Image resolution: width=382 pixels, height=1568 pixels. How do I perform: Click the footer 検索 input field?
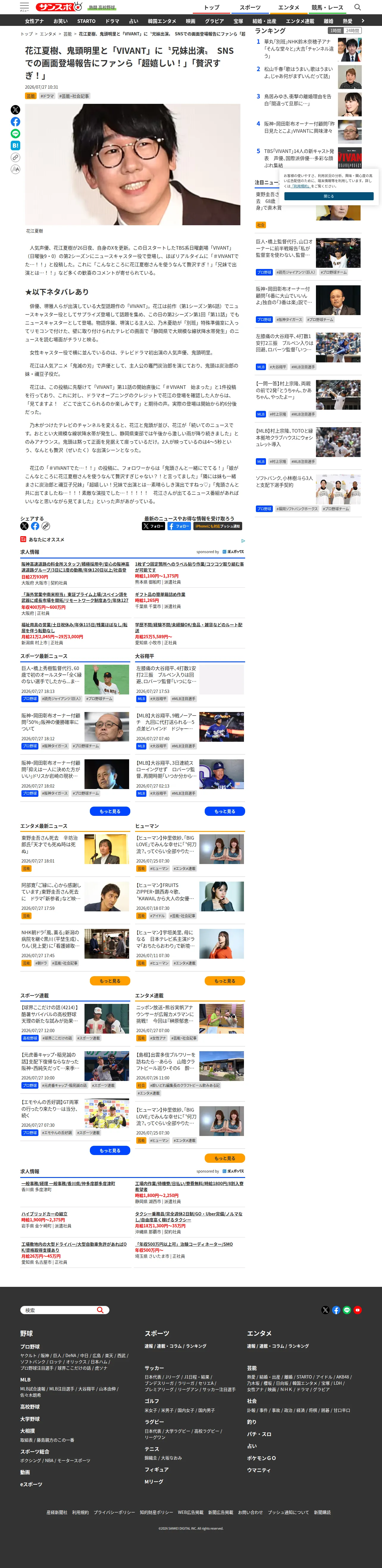coord(59,1310)
